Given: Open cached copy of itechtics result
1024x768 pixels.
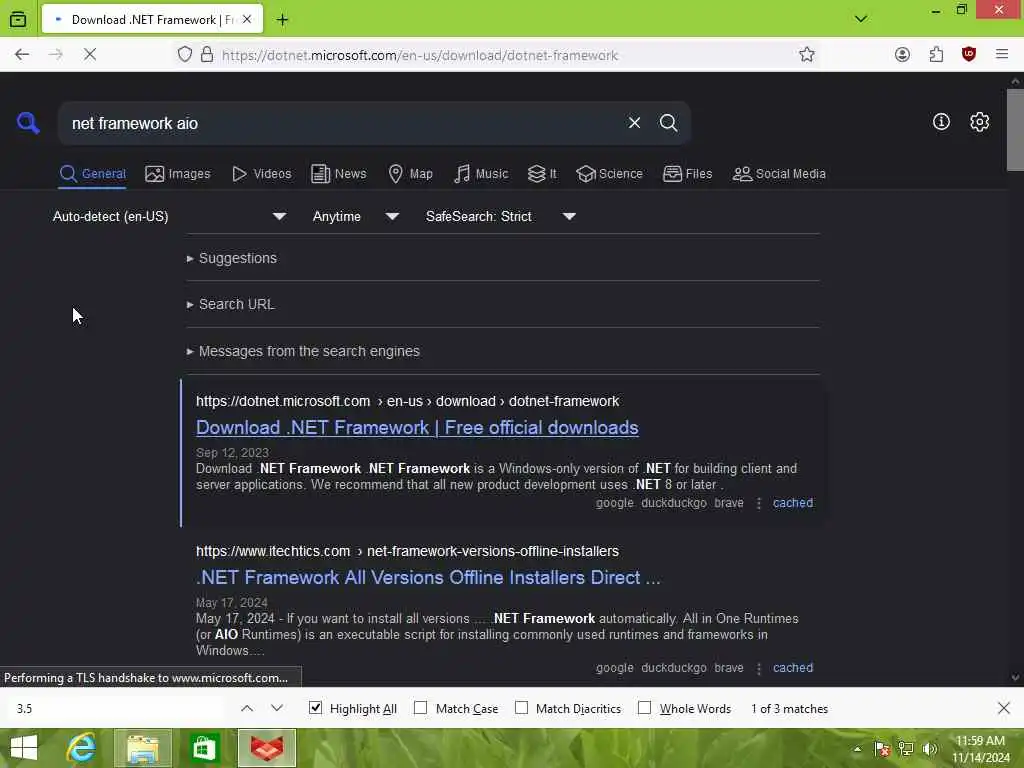Looking at the screenshot, I should (x=793, y=668).
